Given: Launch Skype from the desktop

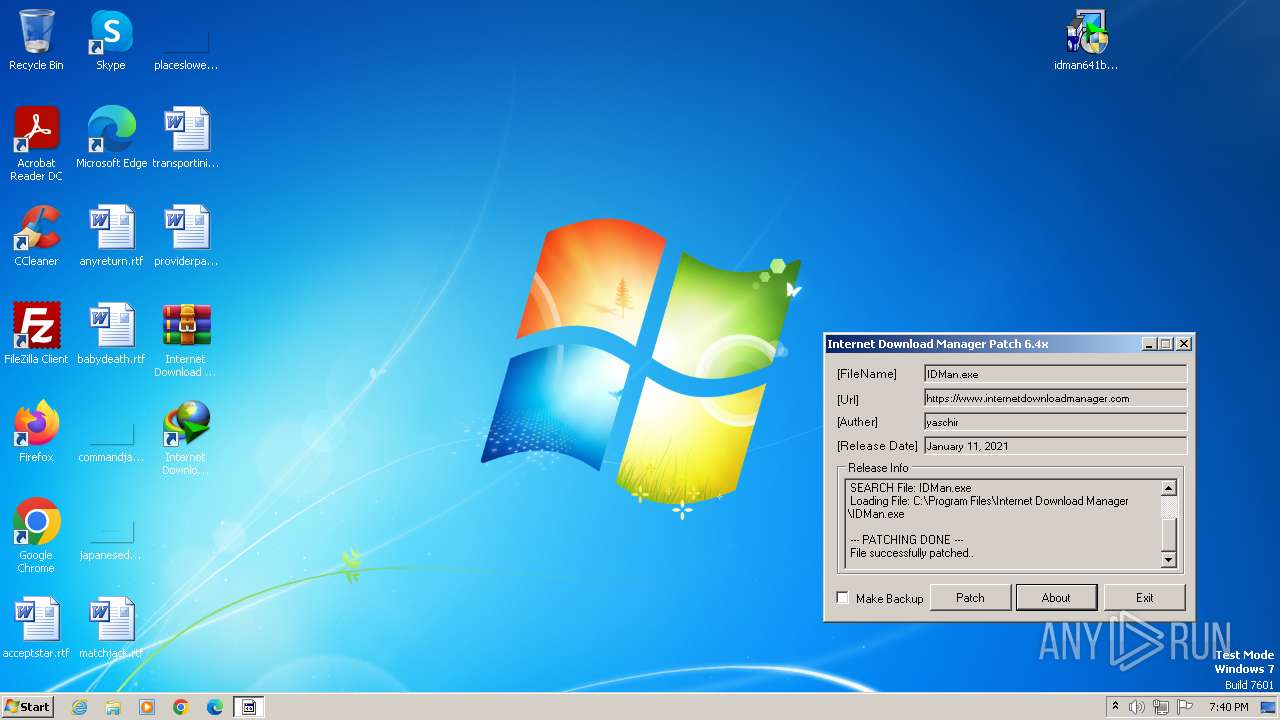Looking at the screenshot, I should (x=111, y=40).
